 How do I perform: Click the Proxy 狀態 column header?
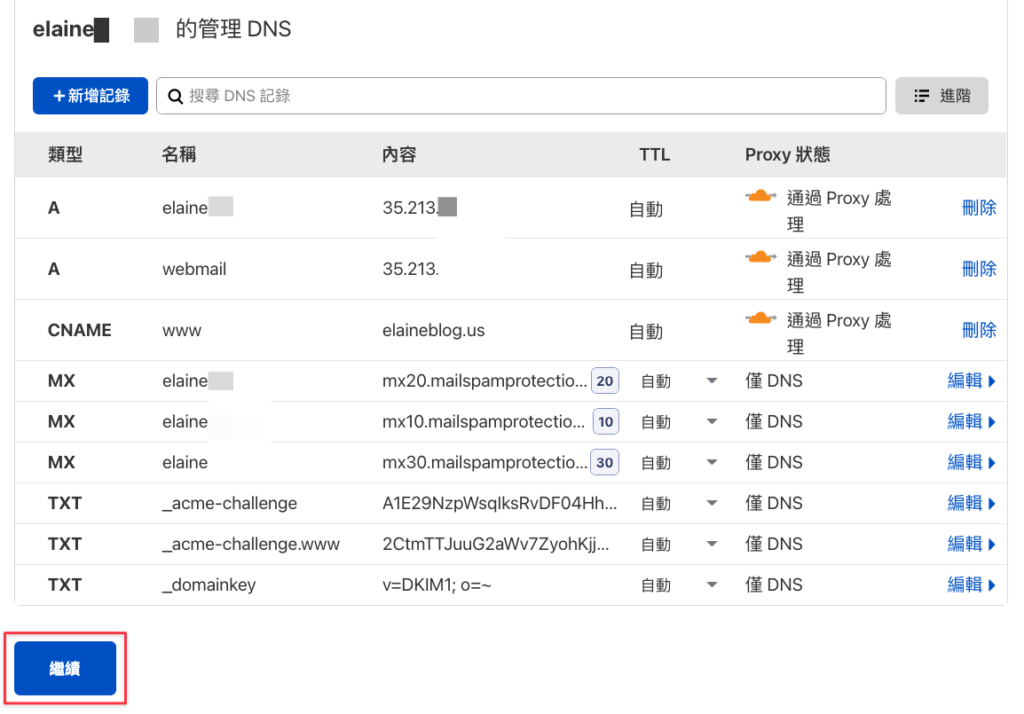[x=788, y=155]
